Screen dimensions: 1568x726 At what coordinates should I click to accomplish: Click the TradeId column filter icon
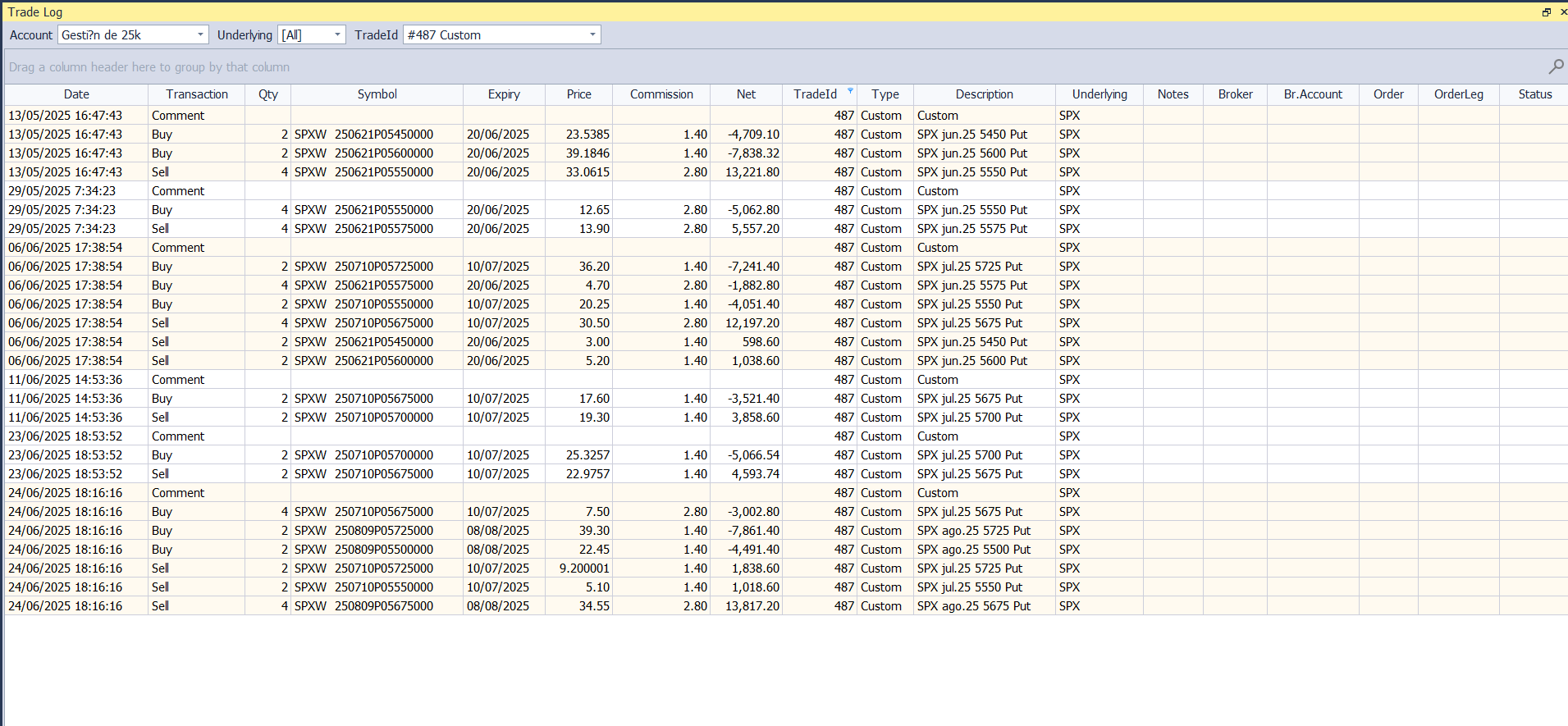pos(850,91)
